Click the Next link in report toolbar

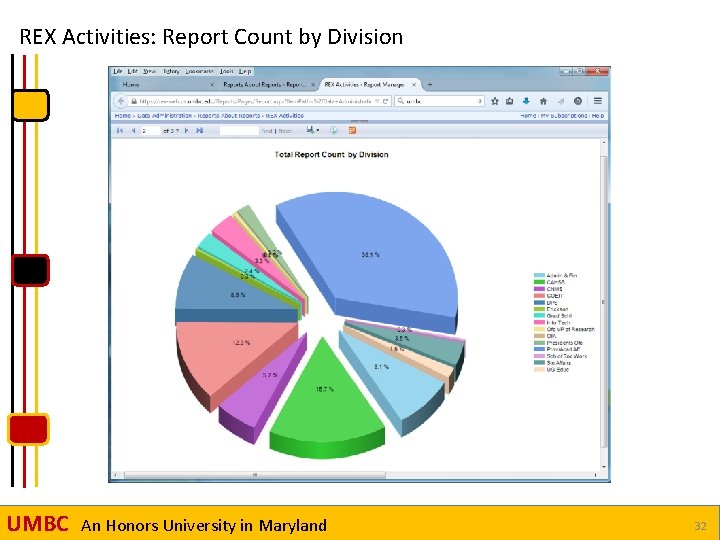point(285,131)
